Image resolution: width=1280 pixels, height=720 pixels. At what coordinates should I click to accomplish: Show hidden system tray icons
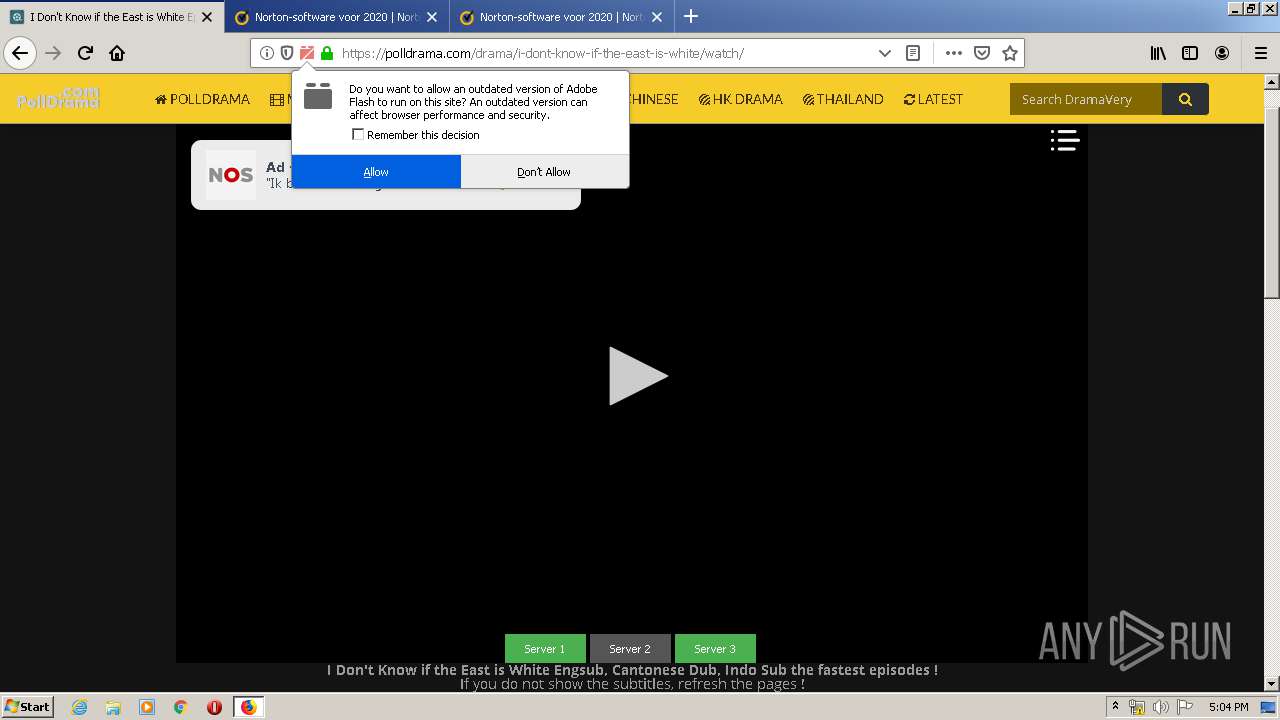click(1116, 707)
